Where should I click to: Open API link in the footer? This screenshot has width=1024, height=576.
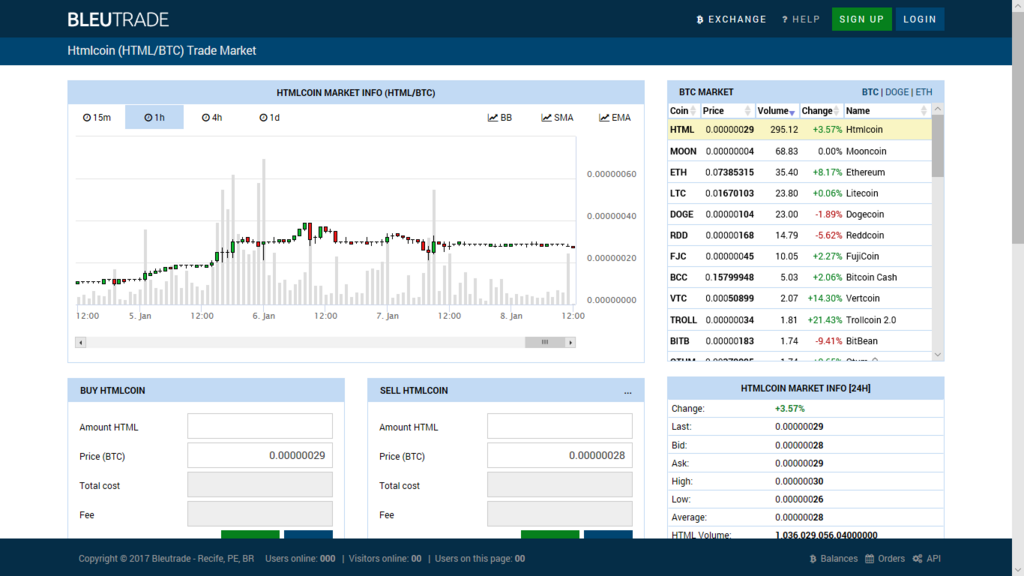927,558
